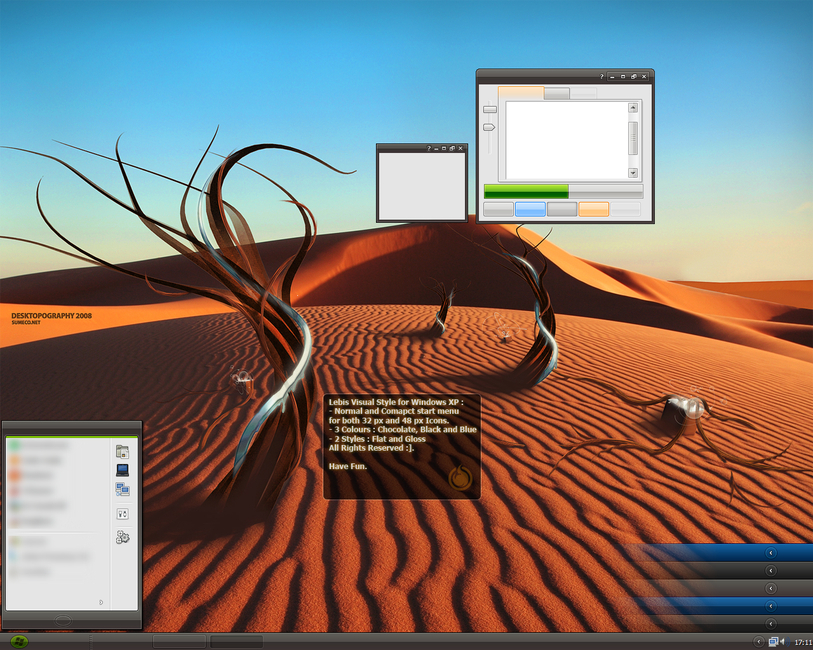The image size is (813, 650).
Task: Click the help question mark in the small window
Action: coord(428,148)
